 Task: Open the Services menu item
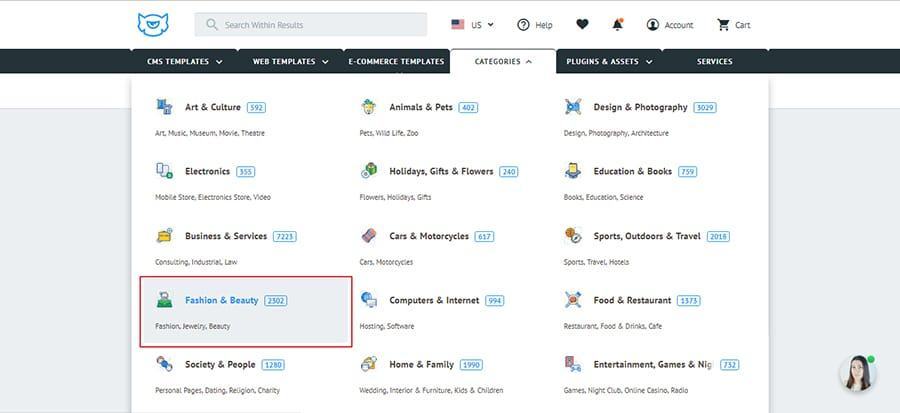pyautogui.click(x=715, y=61)
